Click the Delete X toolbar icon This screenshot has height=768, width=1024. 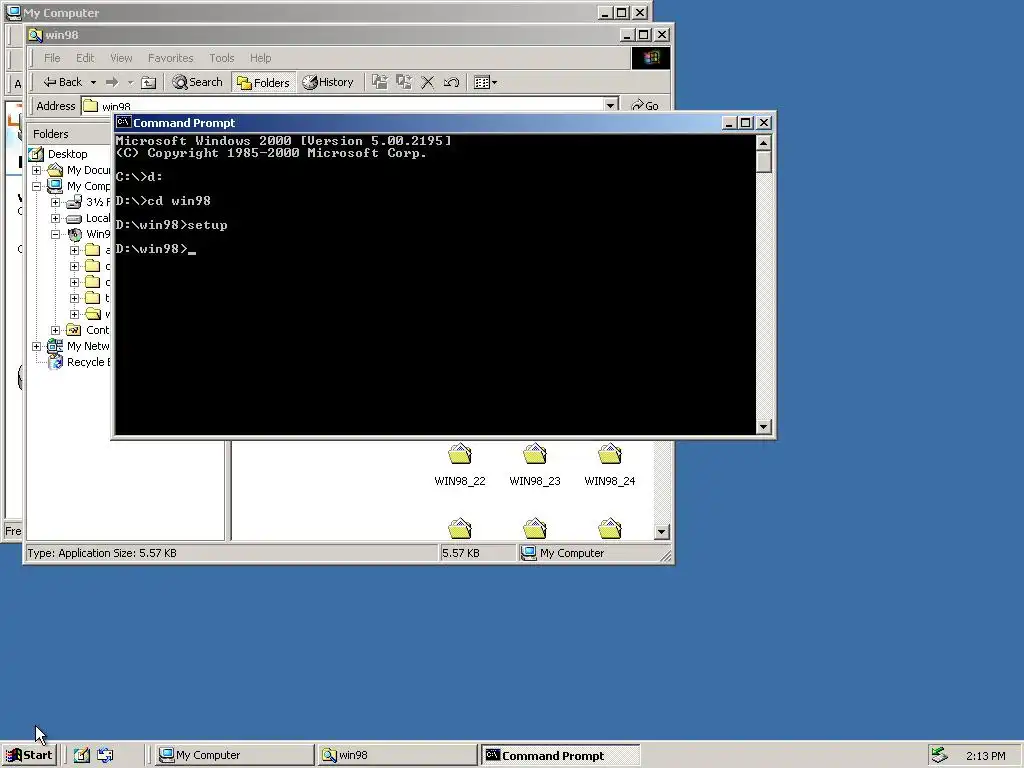(x=428, y=82)
